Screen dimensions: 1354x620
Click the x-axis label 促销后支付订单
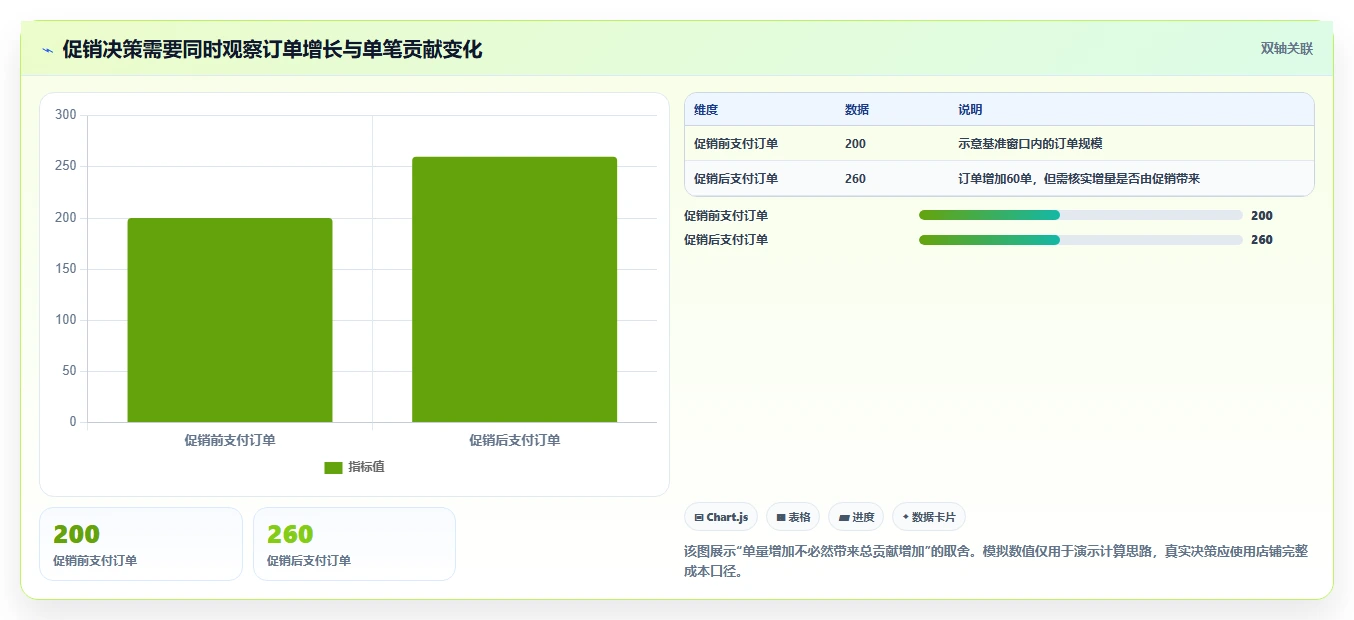point(514,440)
